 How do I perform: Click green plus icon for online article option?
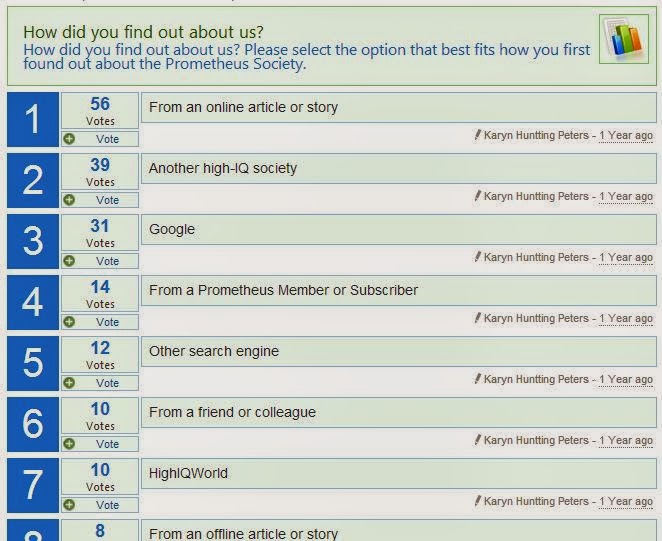coord(69,139)
